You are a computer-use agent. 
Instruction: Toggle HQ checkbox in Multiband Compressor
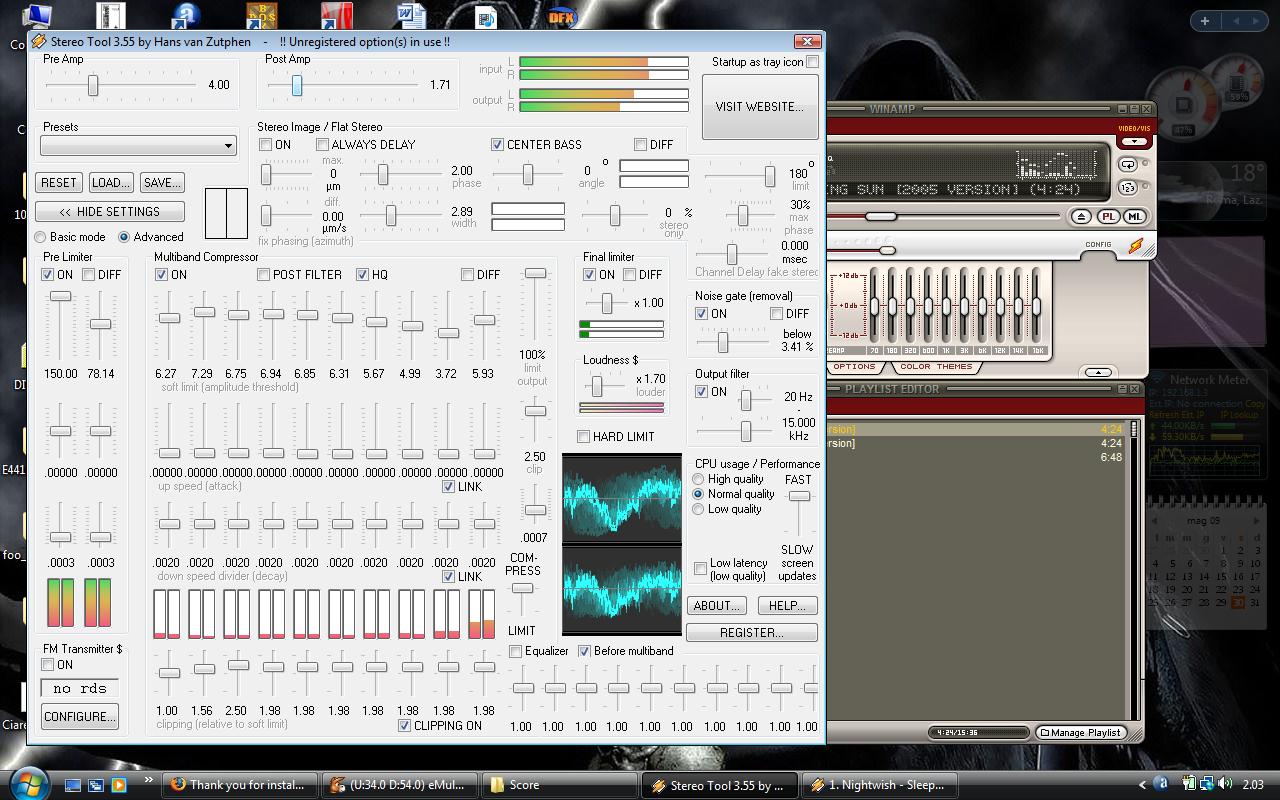point(362,275)
